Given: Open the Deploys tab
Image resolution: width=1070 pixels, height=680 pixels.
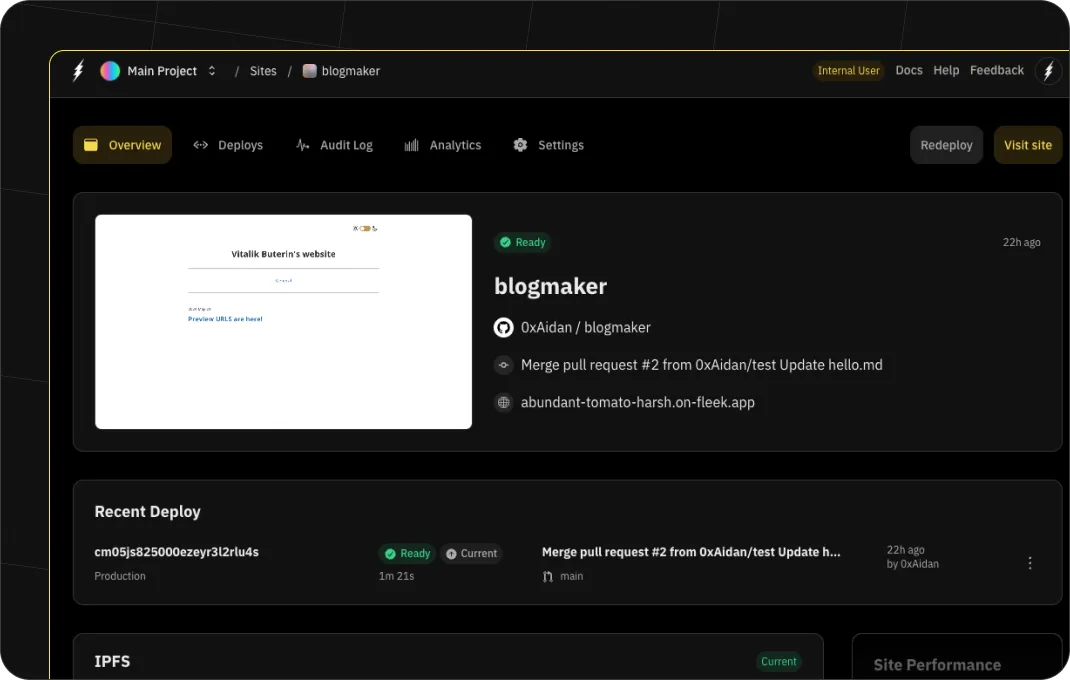Looking at the screenshot, I should click(228, 145).
